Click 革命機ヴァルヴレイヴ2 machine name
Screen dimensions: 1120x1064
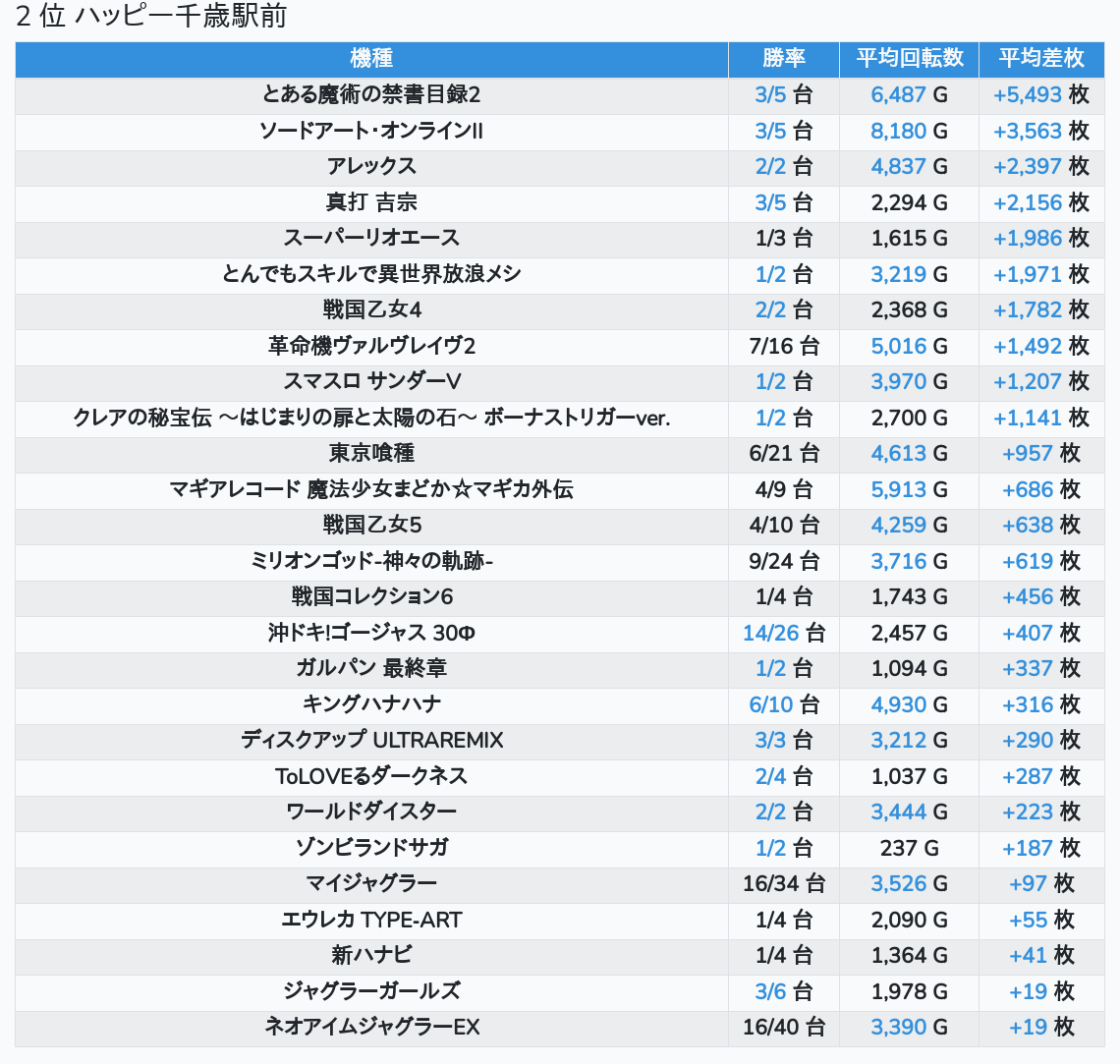coord(371,346)
